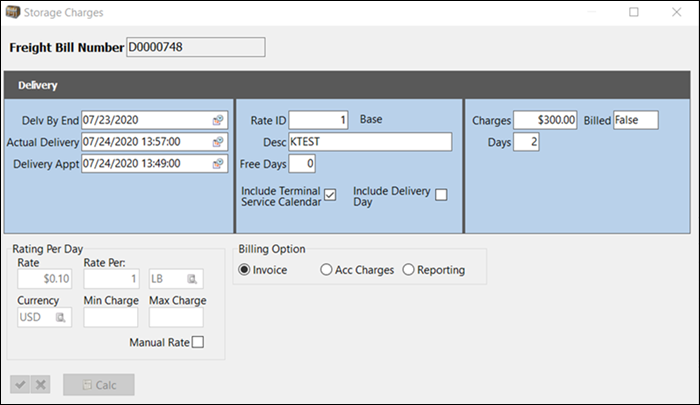Image resolution: width=700 pixels, height=405 pixels.
Task: Click the Rate ID input field
Action: click(x=319, y=120)
